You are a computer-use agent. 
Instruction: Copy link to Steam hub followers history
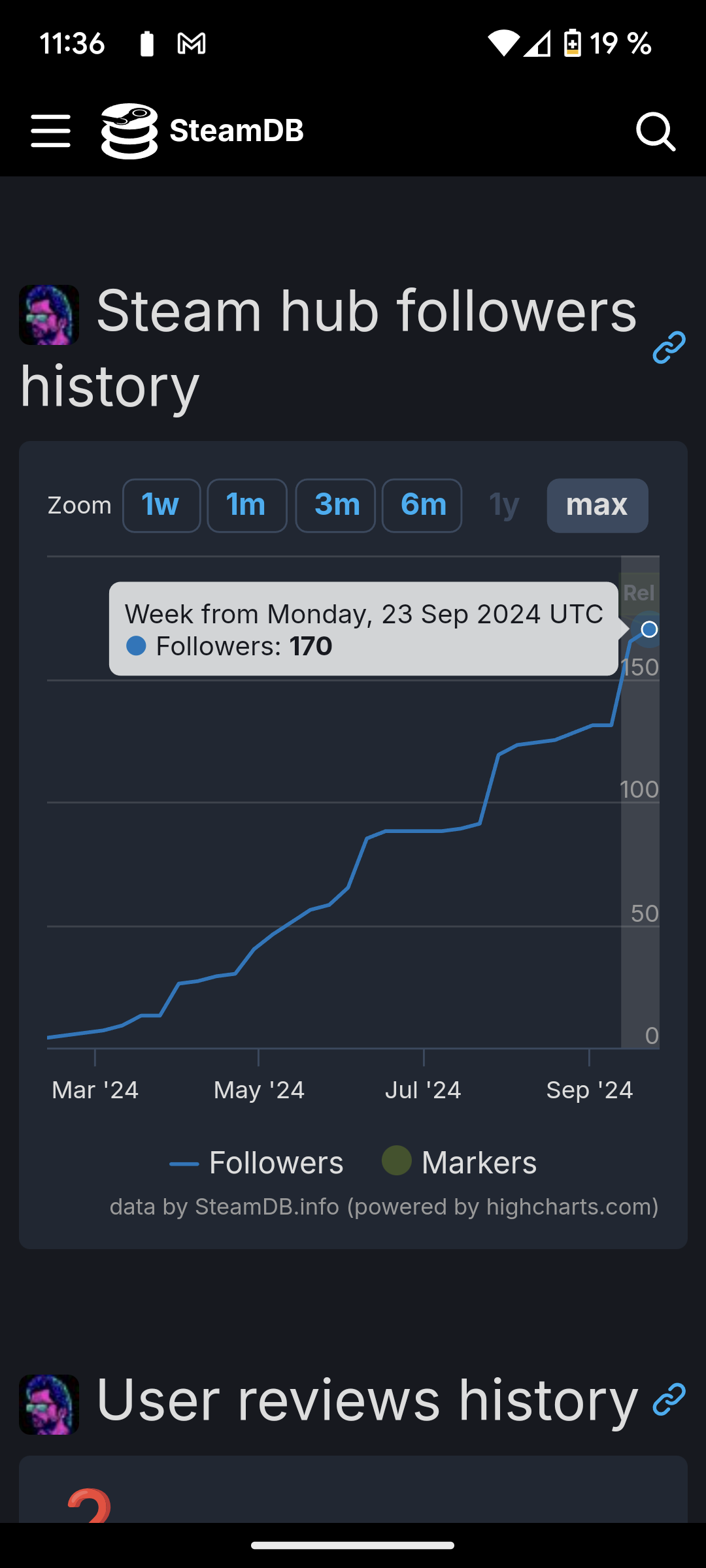(669, 347)
